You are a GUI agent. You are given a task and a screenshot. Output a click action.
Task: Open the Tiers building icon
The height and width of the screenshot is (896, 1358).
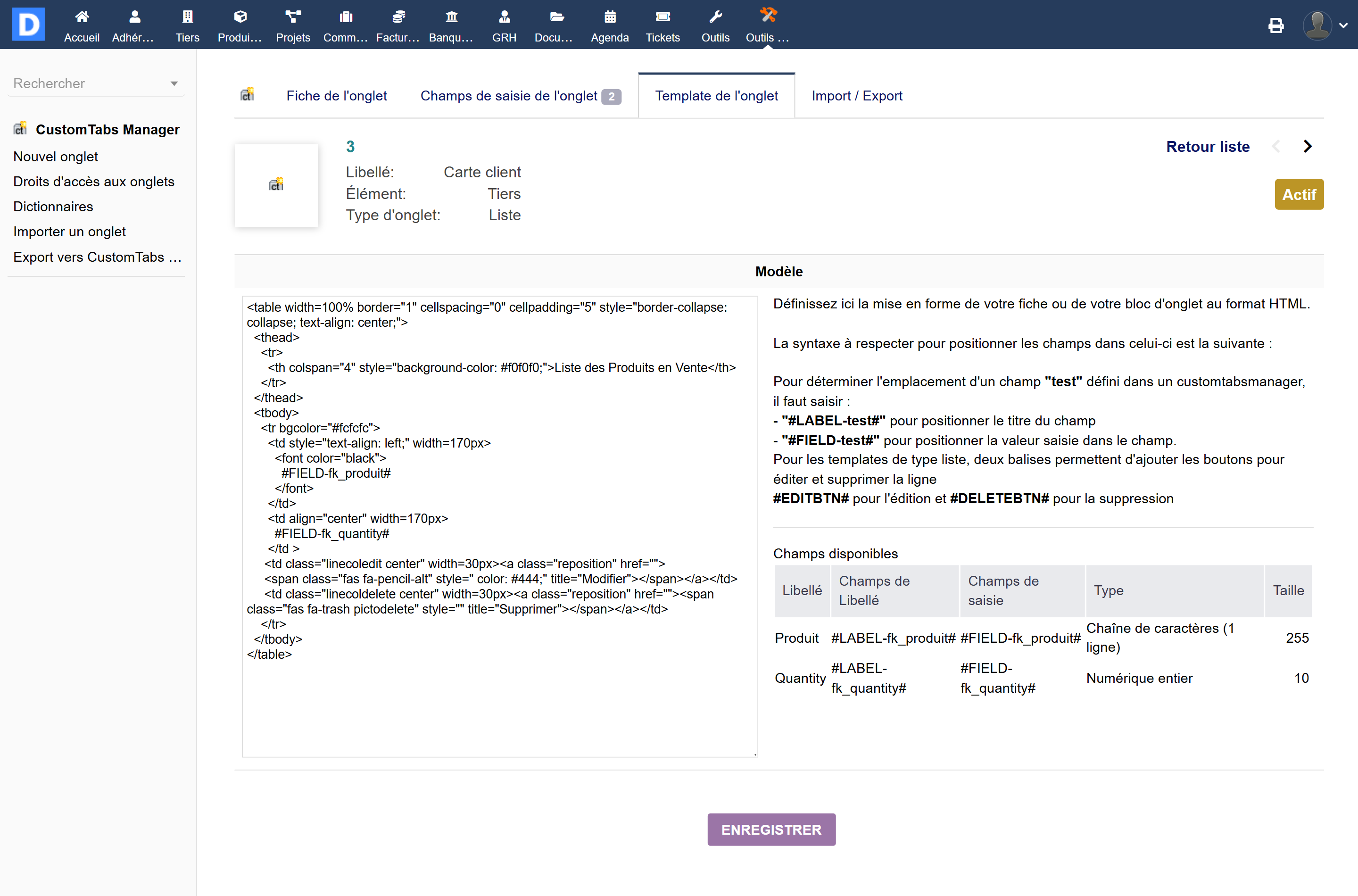pyautogui.click(x=187, y=17)
